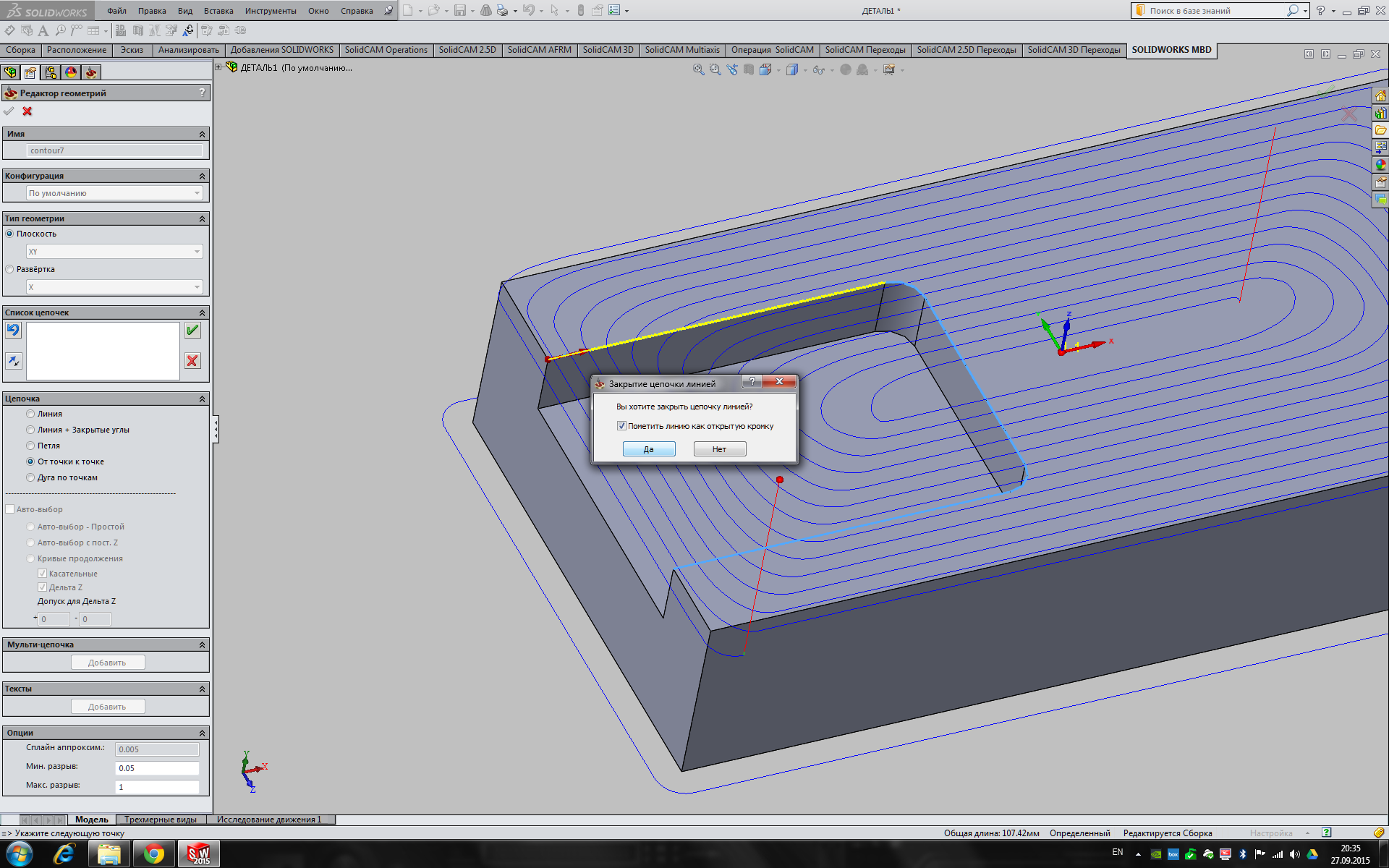
Task: Reject chain with red X in Список цепочек
Action: (192, 361)
